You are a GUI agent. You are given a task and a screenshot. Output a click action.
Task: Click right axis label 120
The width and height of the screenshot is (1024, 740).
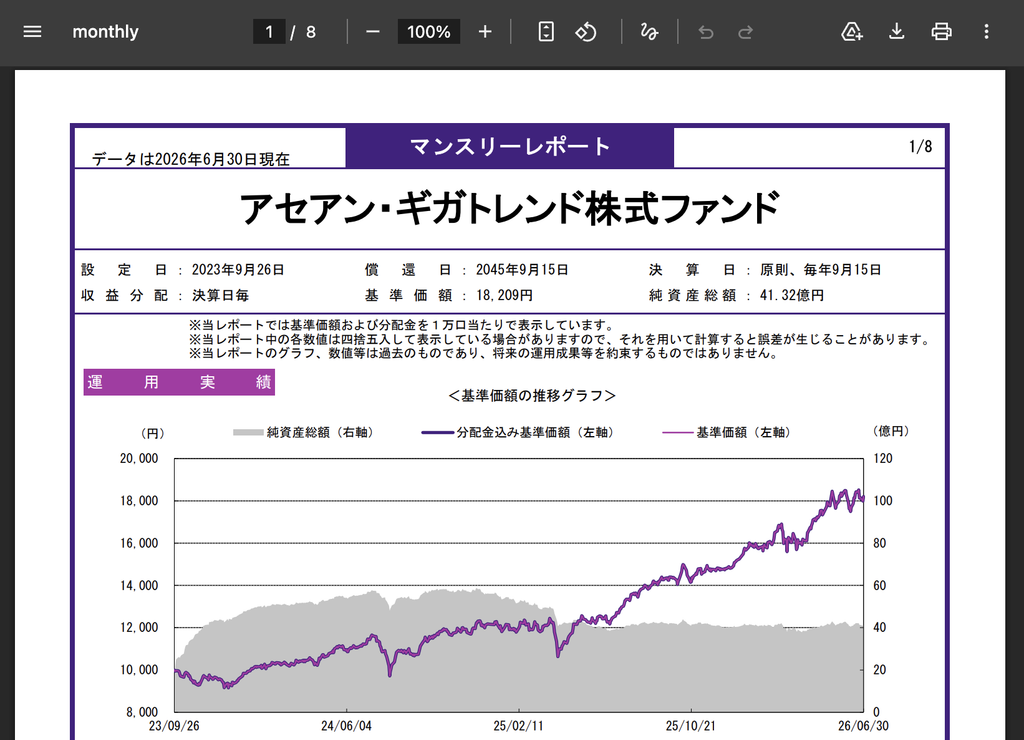point(883,458)
